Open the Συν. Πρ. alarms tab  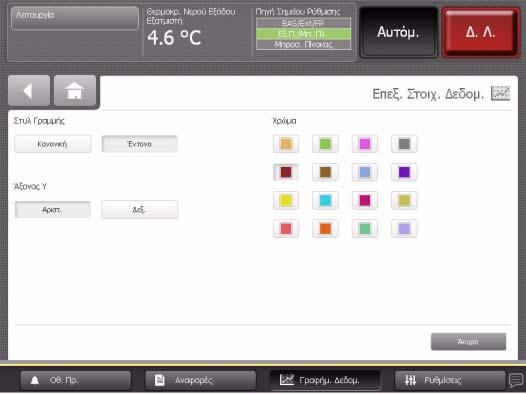pos(75,380)
